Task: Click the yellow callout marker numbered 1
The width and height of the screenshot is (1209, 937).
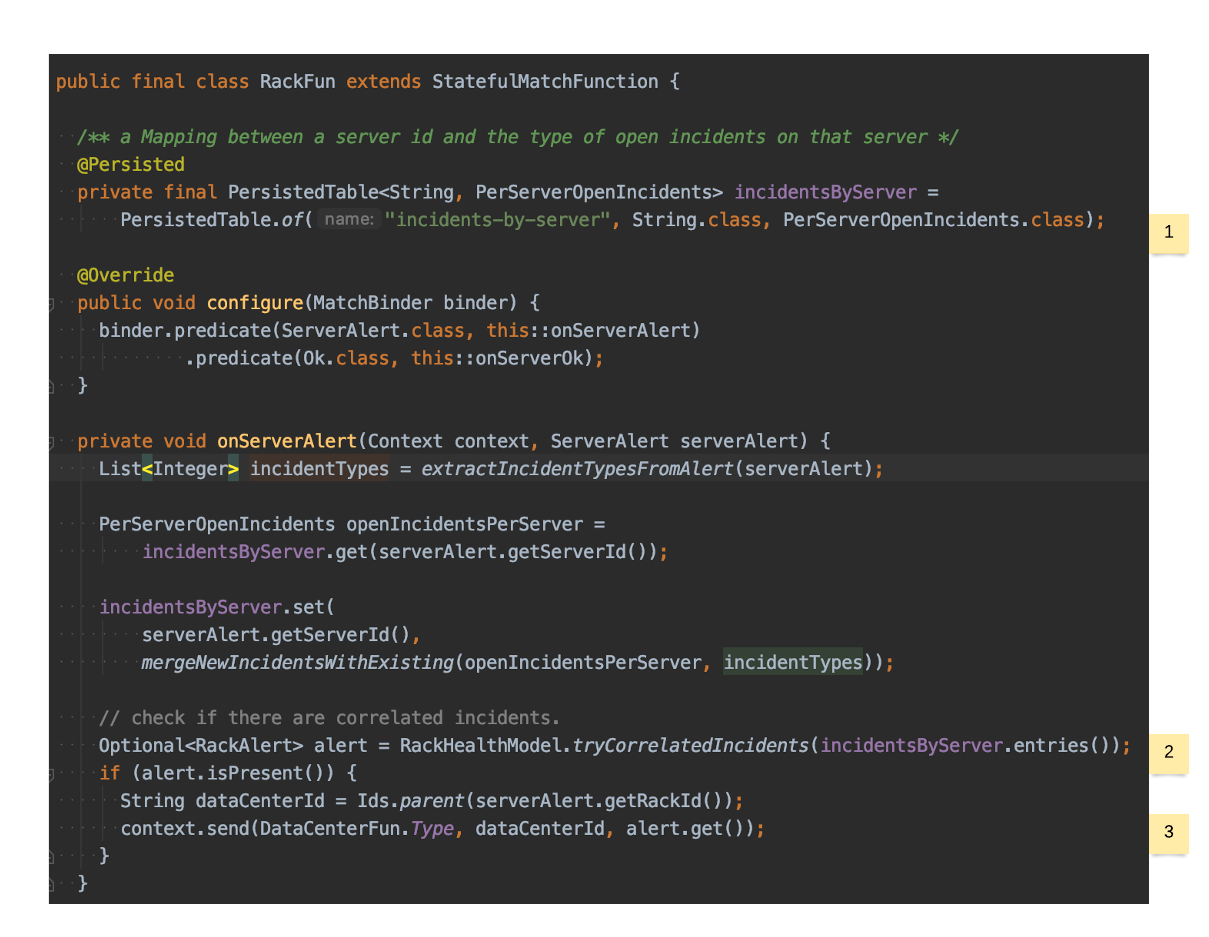Action: pyautogui.click(x=1168, y=233)
